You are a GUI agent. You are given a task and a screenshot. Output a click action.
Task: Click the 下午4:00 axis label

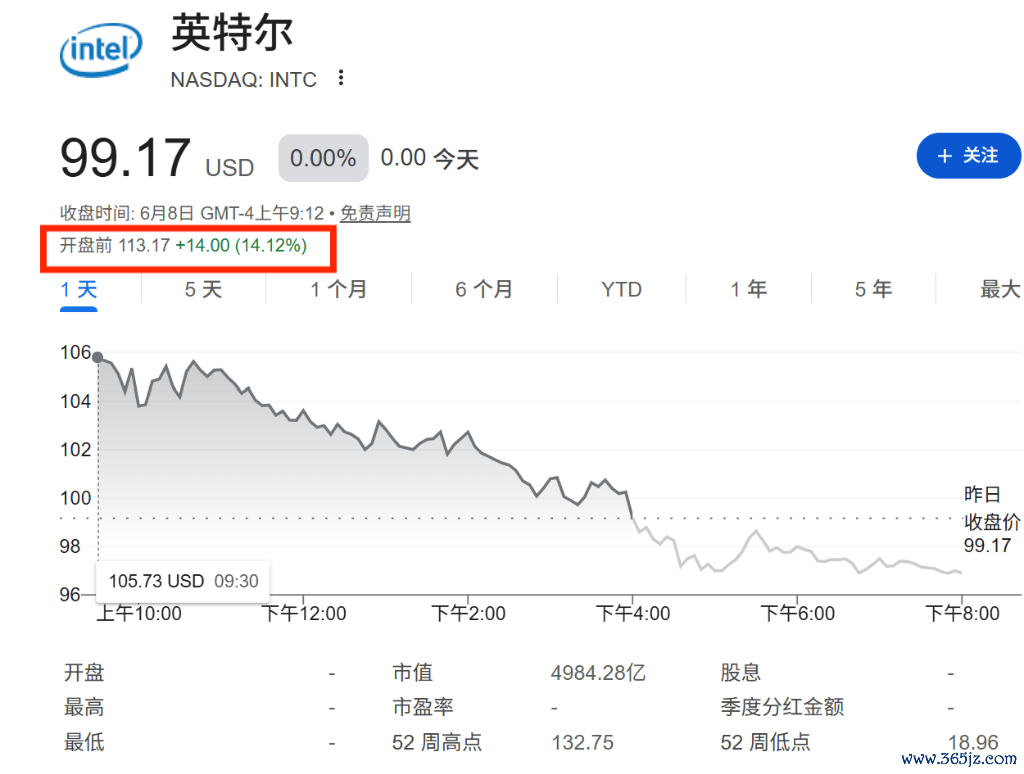coord(633,614)
